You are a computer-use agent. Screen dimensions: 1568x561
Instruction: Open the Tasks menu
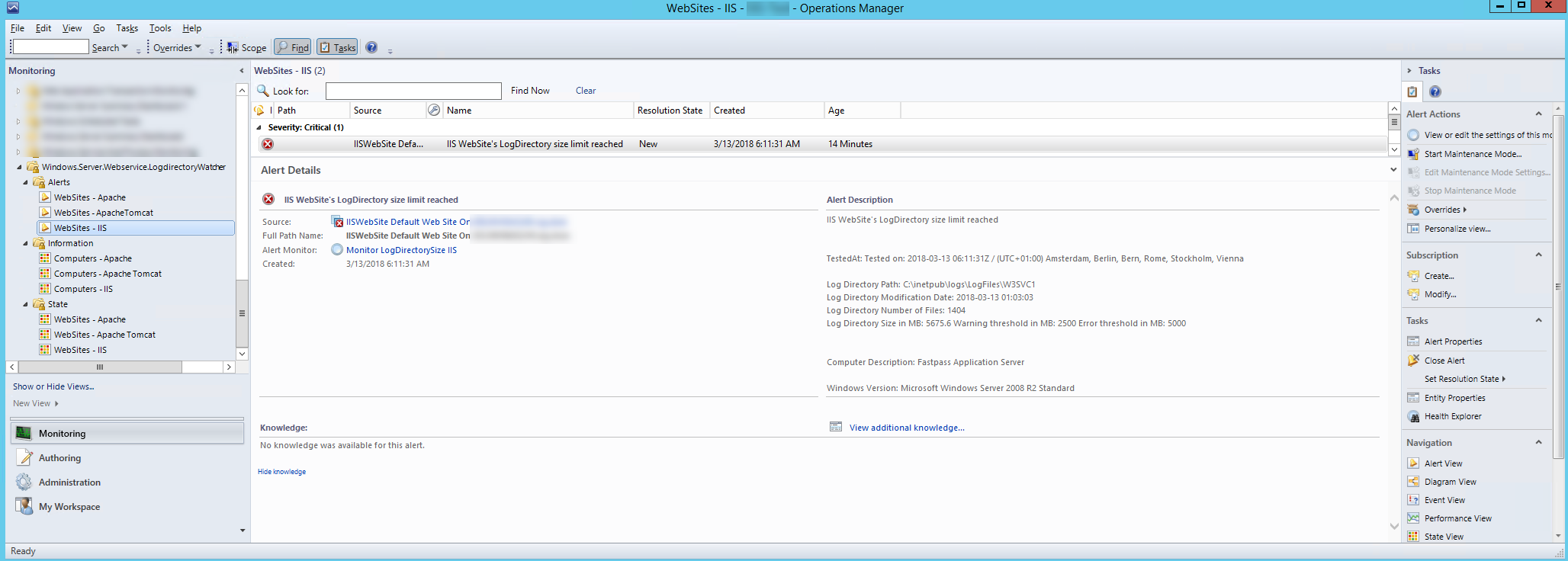point(127,28)
